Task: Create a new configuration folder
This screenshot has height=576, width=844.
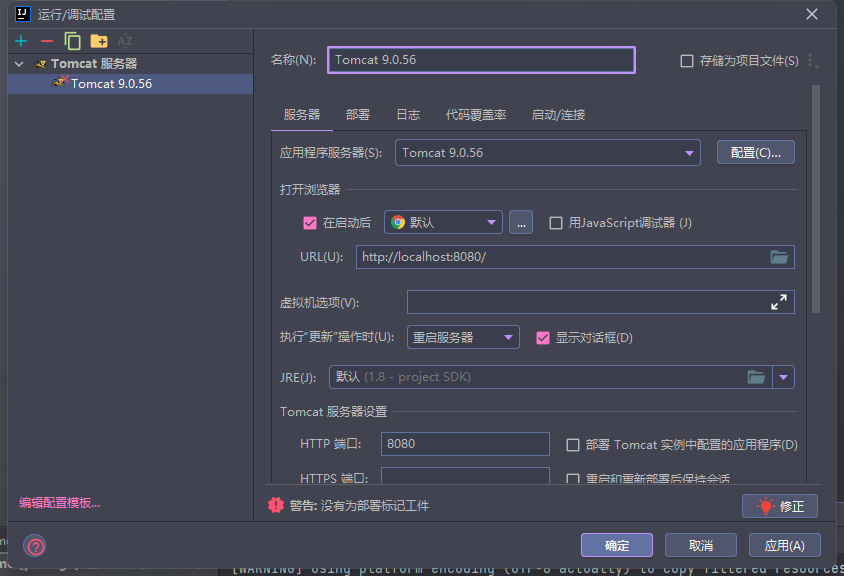Action: coord(99,41)
